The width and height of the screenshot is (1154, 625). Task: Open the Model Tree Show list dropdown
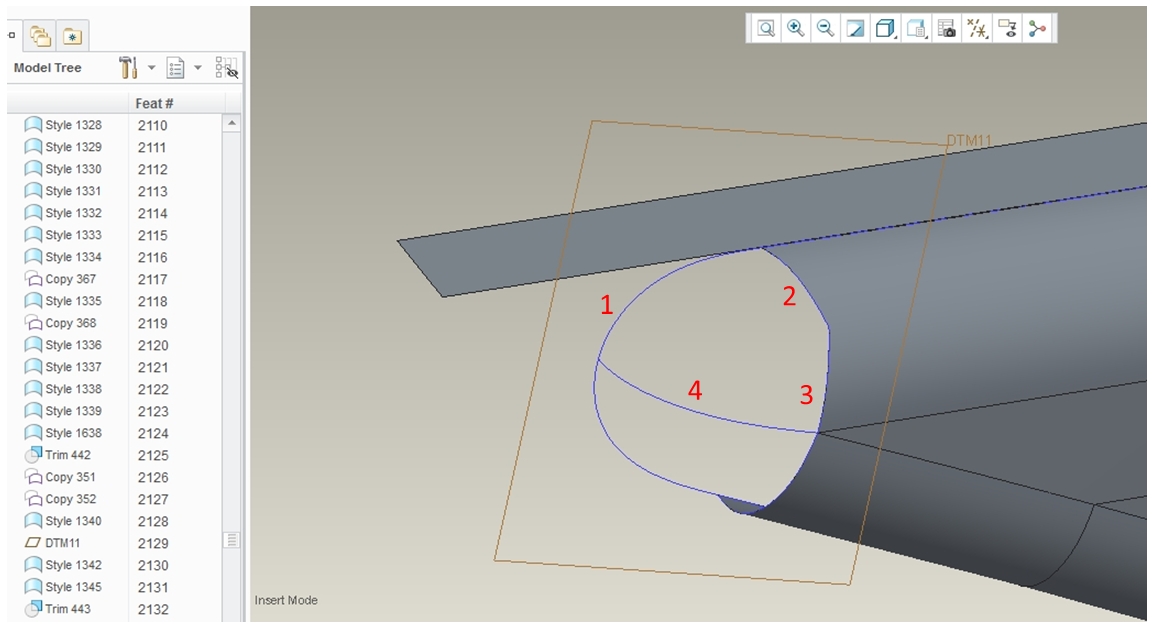[x=183, y=68]
